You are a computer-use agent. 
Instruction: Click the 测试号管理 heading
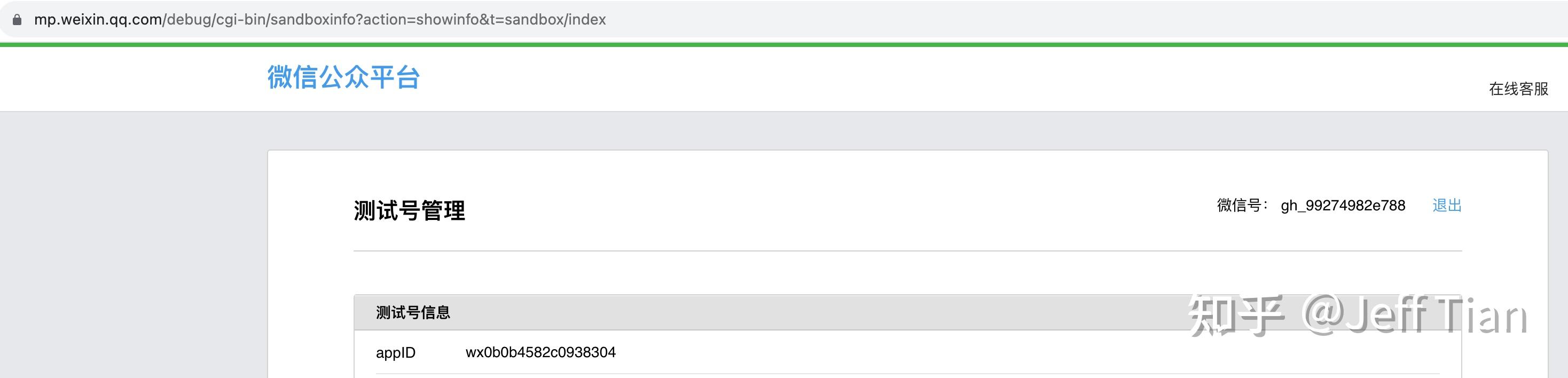[x=409, y=210]
